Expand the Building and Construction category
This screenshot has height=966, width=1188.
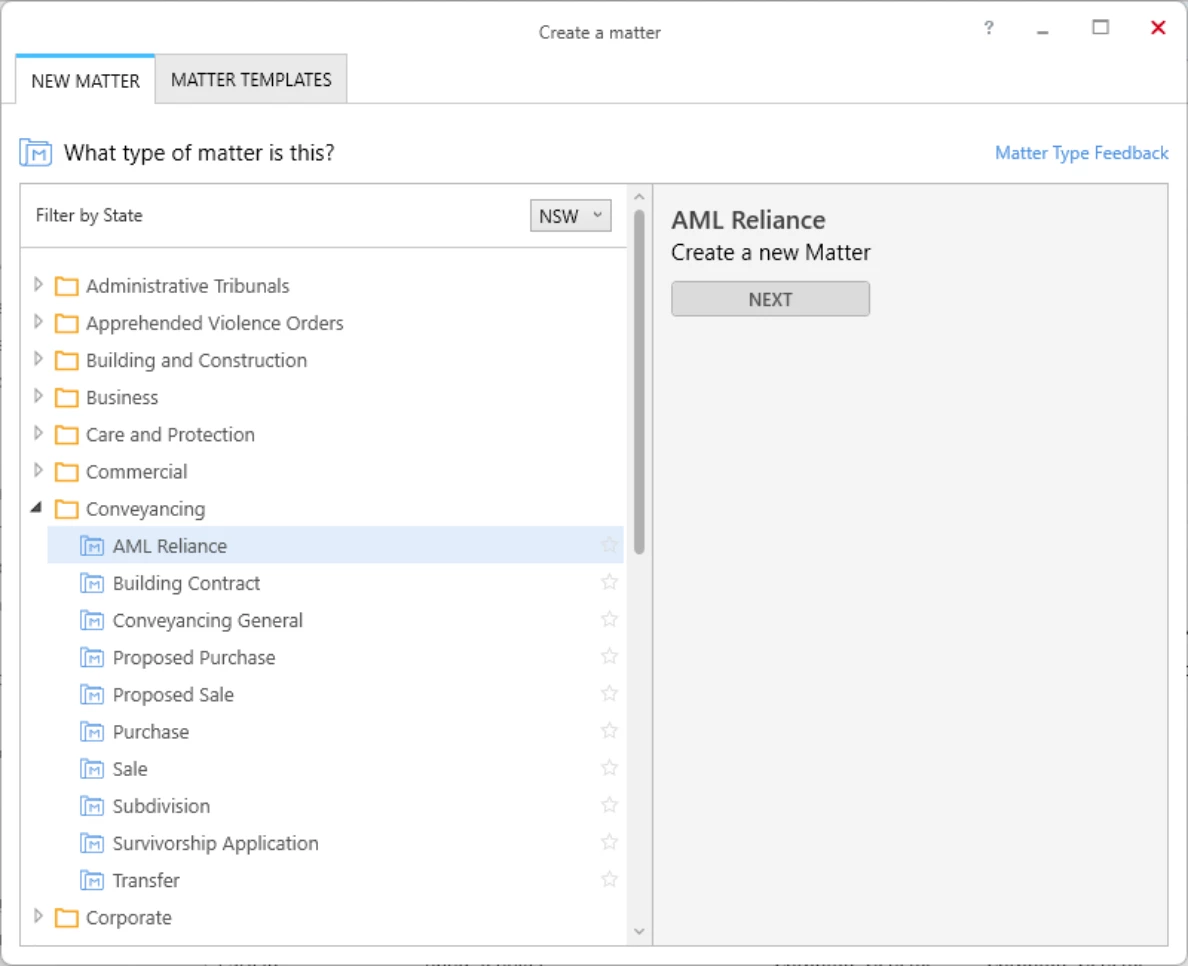click(38, 359)
